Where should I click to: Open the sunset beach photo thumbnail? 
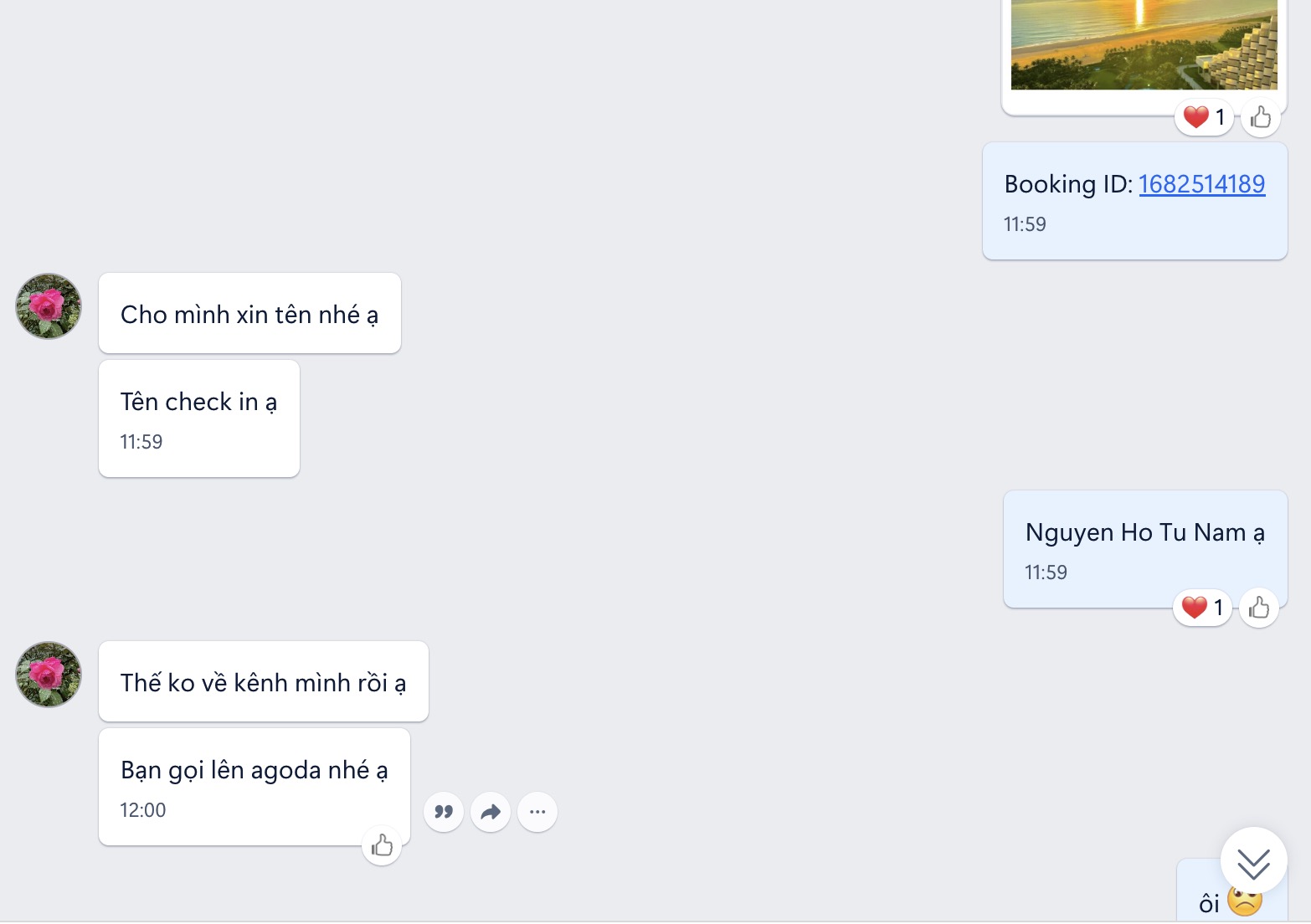coord(1144,45)
